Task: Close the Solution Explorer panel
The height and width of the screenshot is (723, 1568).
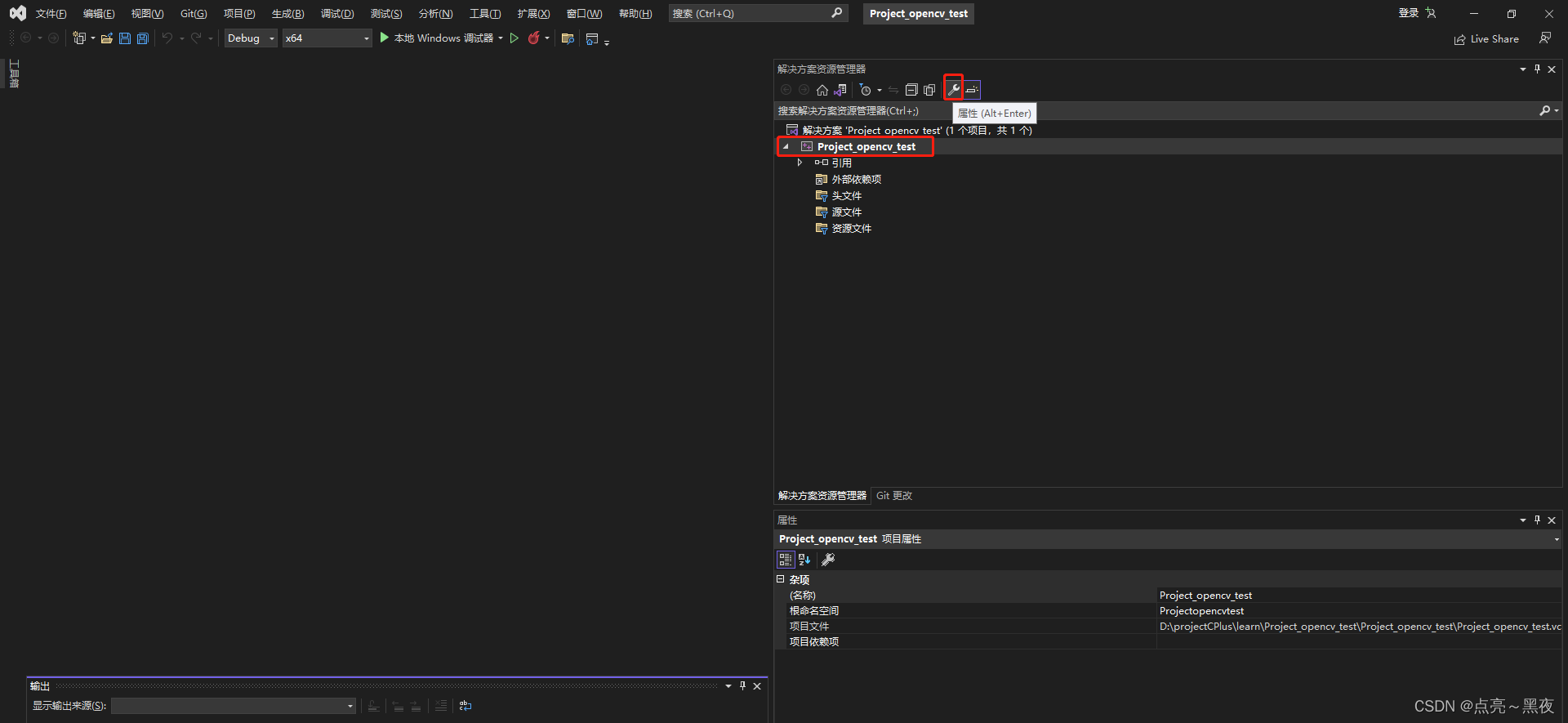Action: pyautogui.click(x=1552, y=69)
